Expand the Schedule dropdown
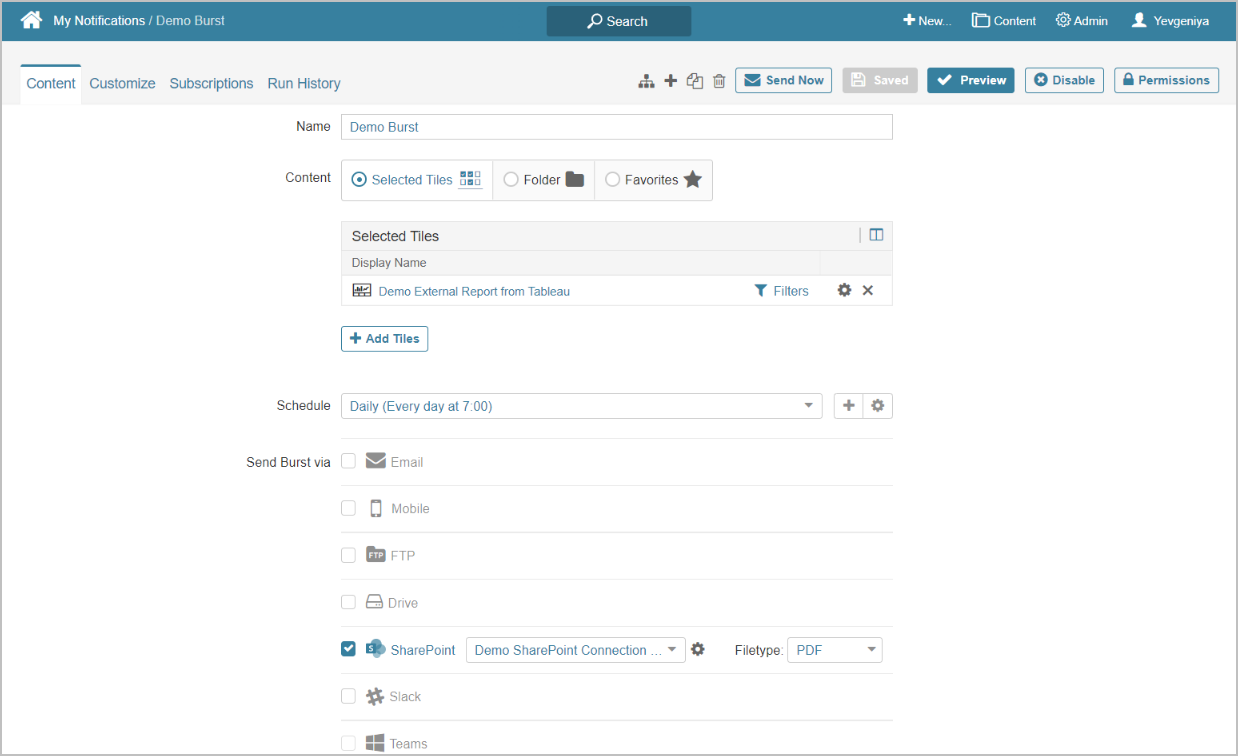The width and height of the screenshot is (1238, 756). tap(581, 406)
